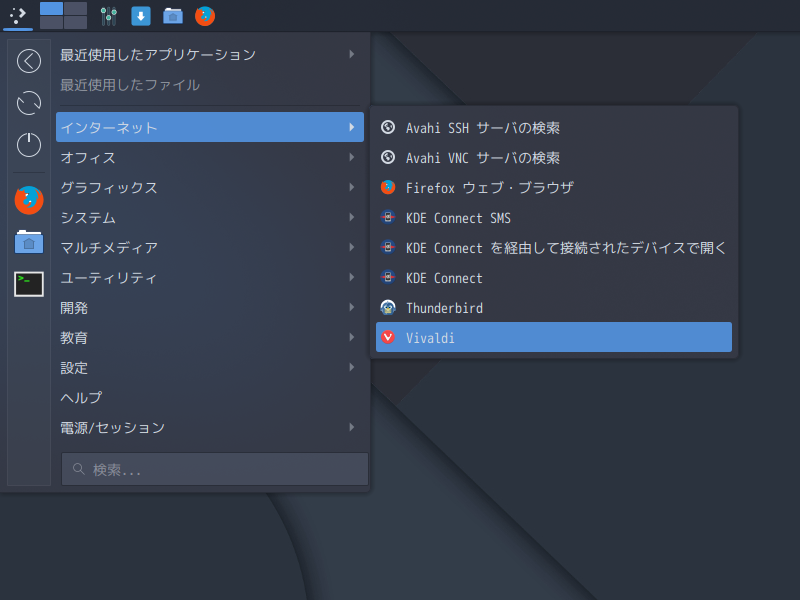Viewport: 800px width, 600px height.
Task: Expand the インターネット submenu arrow
Action: click(x=352, y=127)
